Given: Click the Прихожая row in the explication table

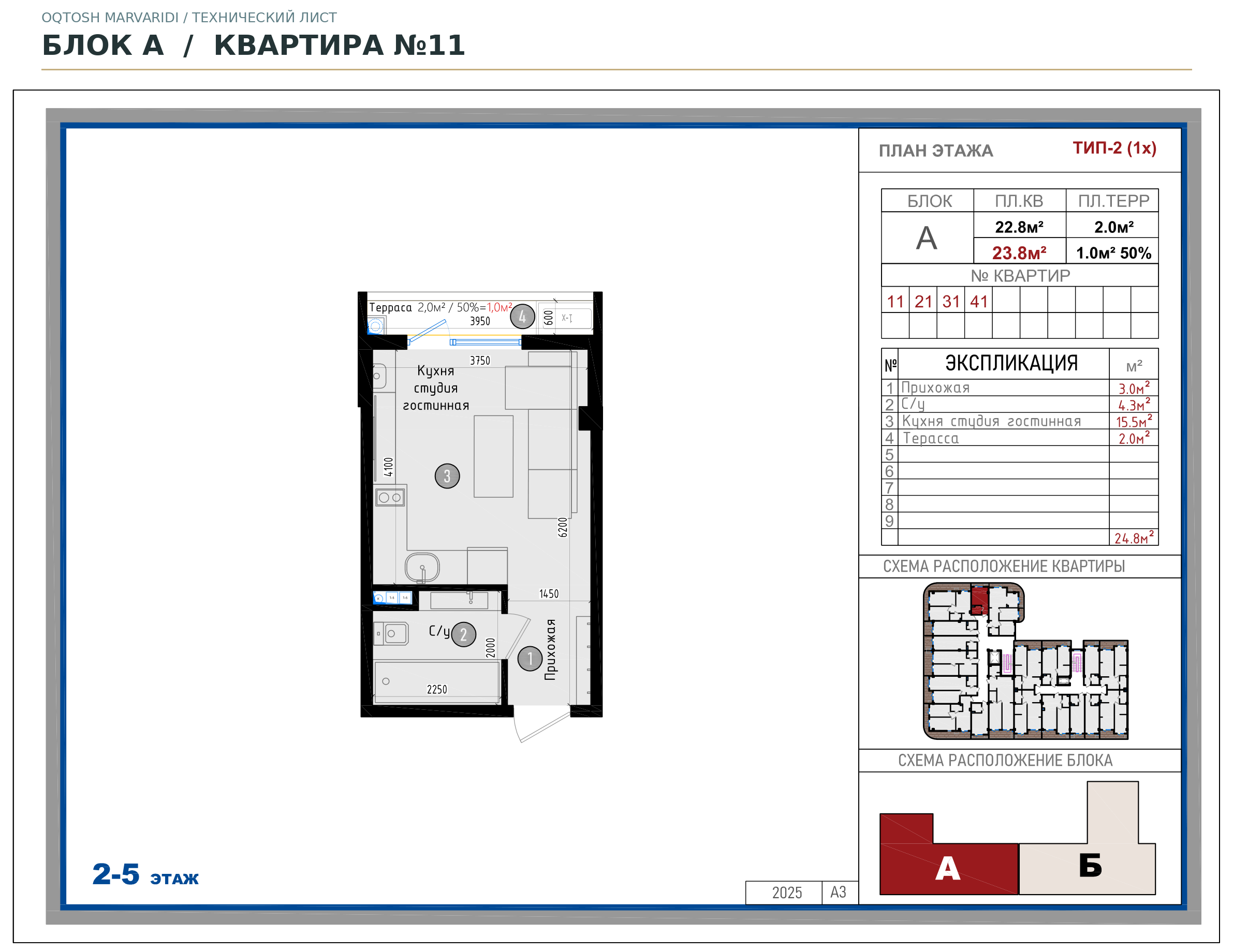Looking at the screenshot, I should coord(1020,388).
